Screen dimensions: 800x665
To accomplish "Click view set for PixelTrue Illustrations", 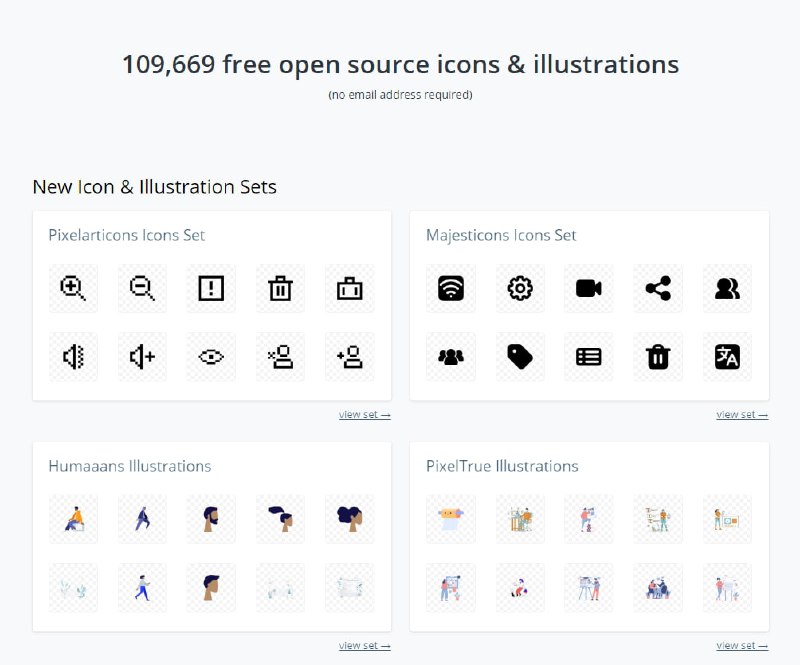I will coord(741,645).
